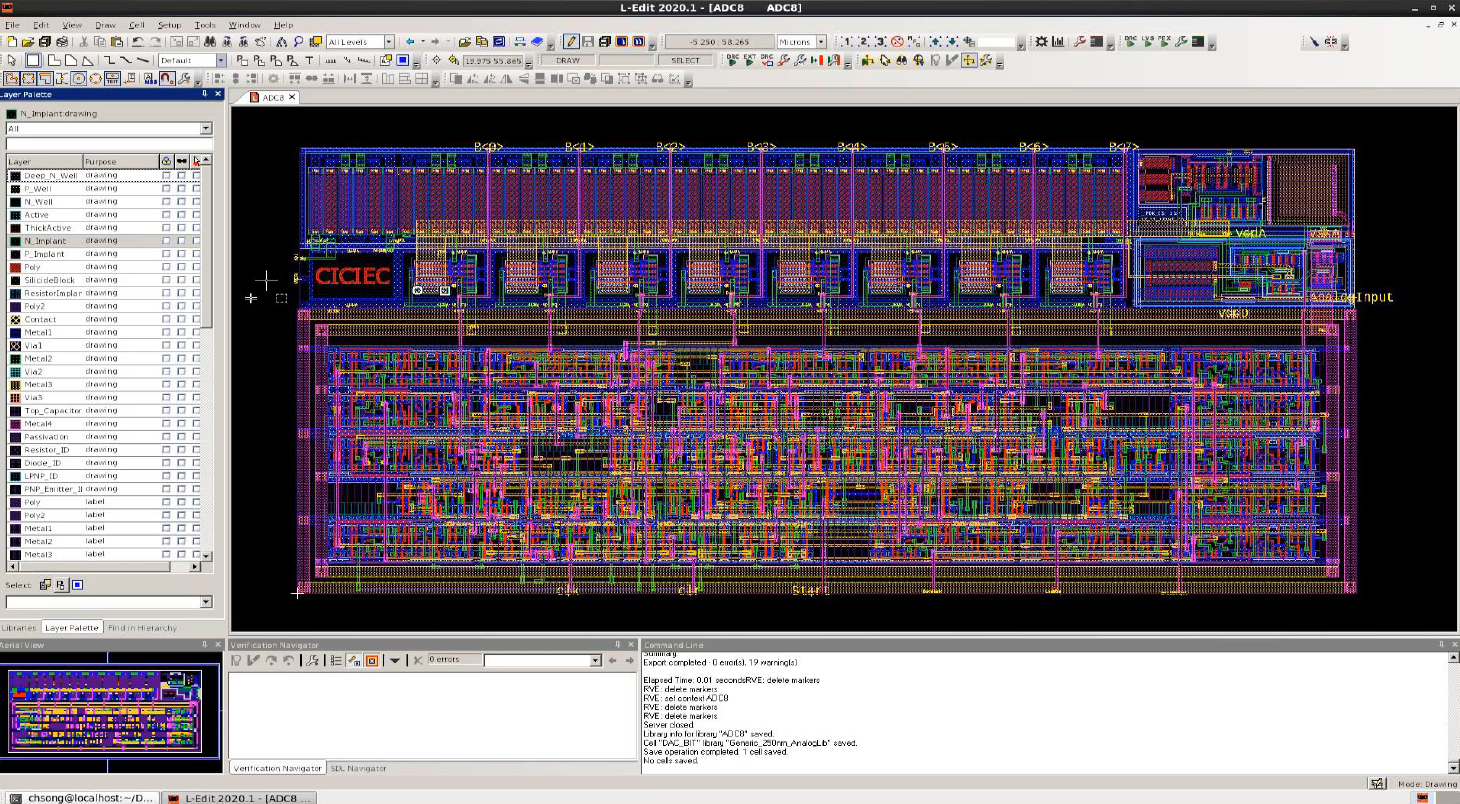Click binoculars find icon in main toolbar

[210, 42]
